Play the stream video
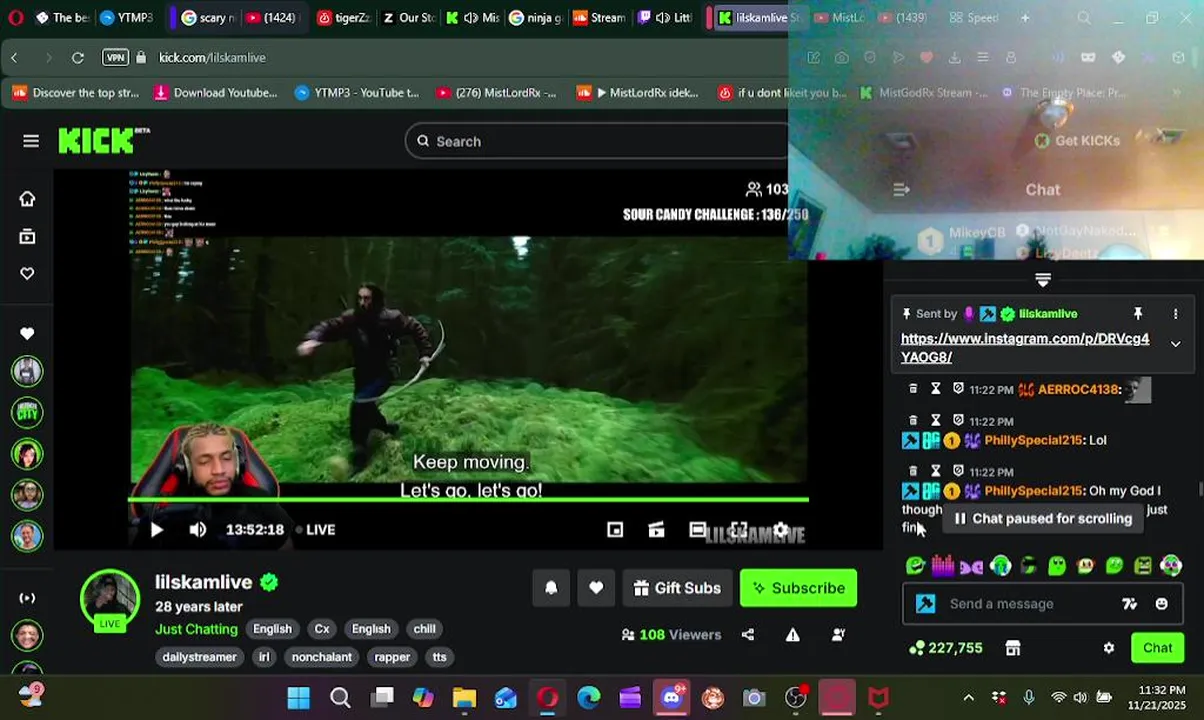Image resolution: width=1204 pixels, height=720 pixels. [156, 530]
